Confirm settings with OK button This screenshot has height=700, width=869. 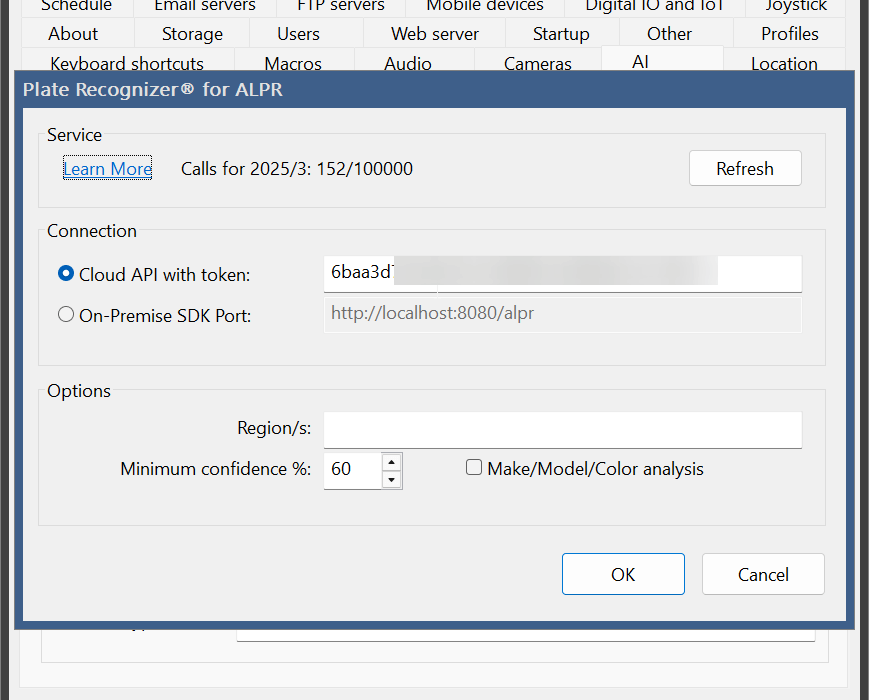tap(623, 574)
